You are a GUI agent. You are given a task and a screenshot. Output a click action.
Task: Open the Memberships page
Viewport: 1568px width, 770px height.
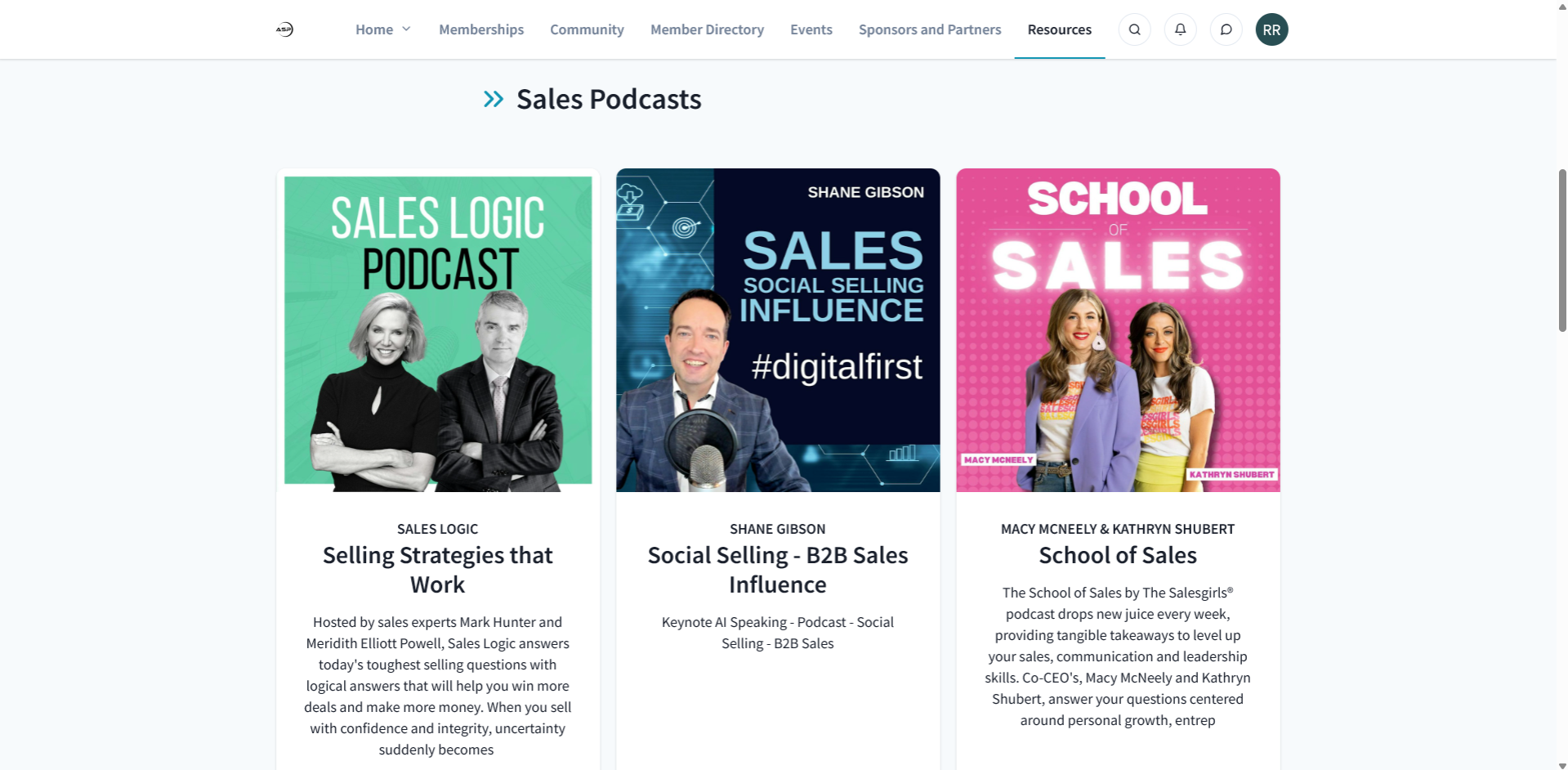coord(481,29)
